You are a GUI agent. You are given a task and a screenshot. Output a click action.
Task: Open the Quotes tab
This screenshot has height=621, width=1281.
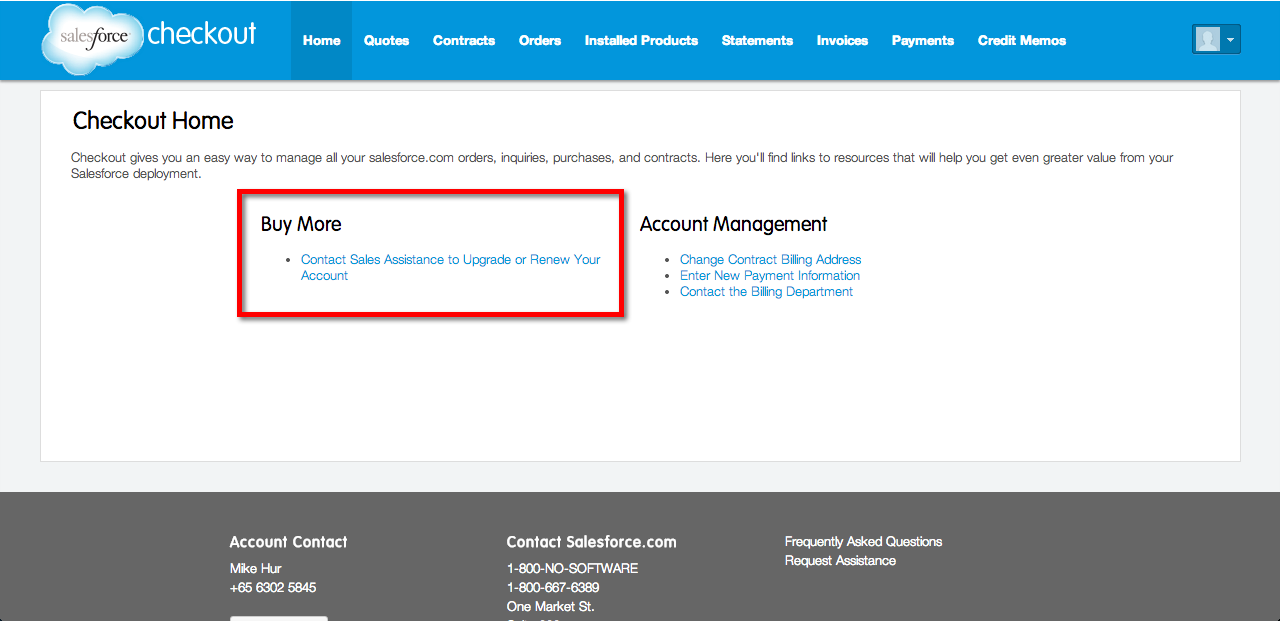tap(386, 41)
